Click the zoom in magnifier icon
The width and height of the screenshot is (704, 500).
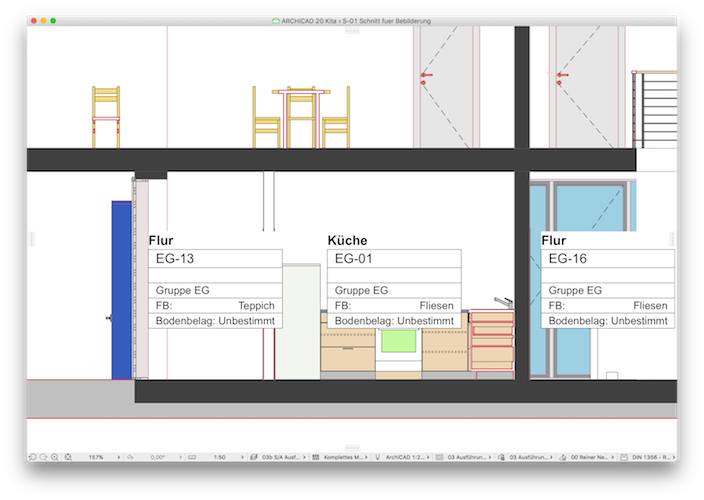click(55, 457)
